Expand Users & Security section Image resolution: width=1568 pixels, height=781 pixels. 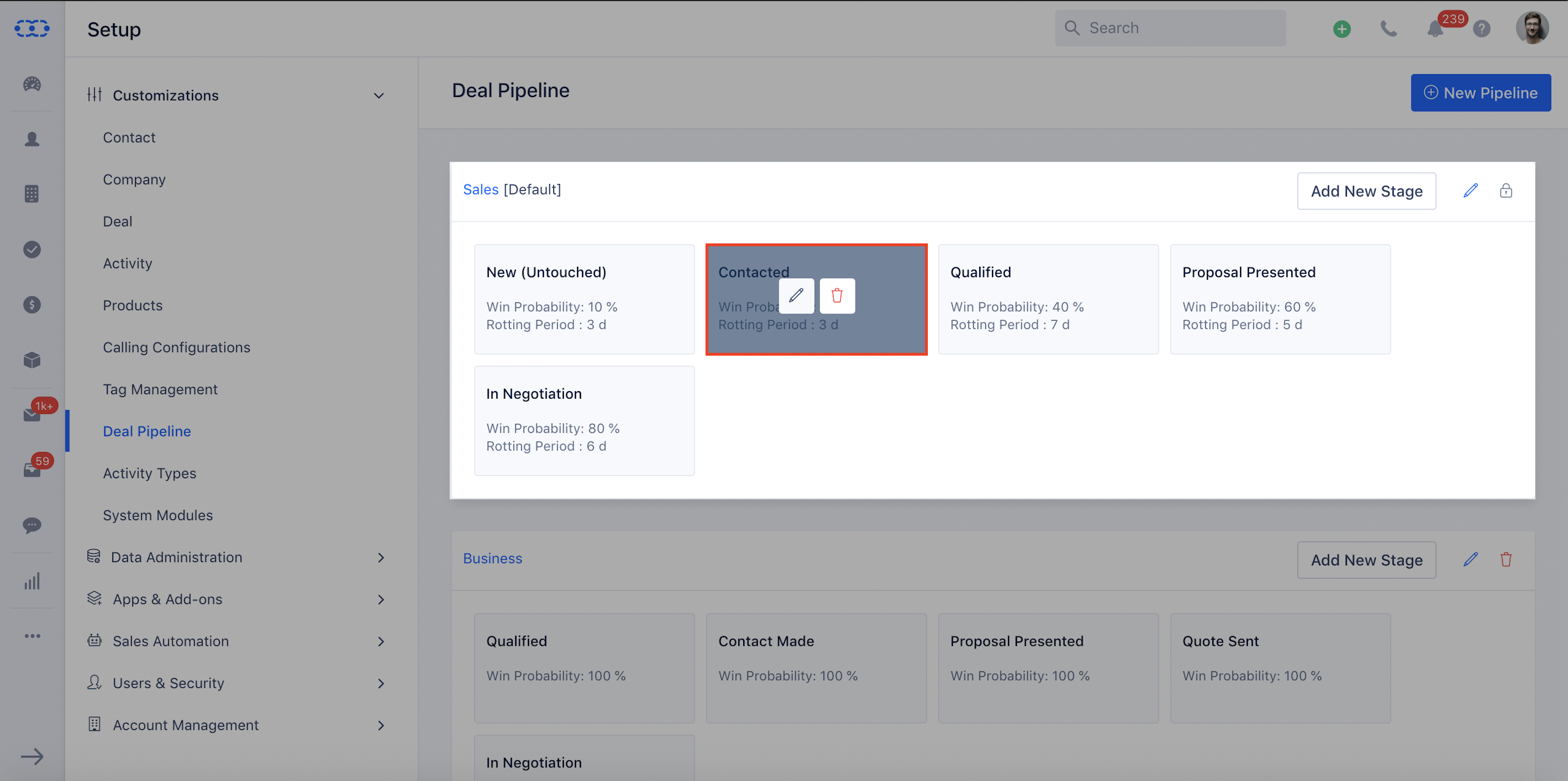381,683
